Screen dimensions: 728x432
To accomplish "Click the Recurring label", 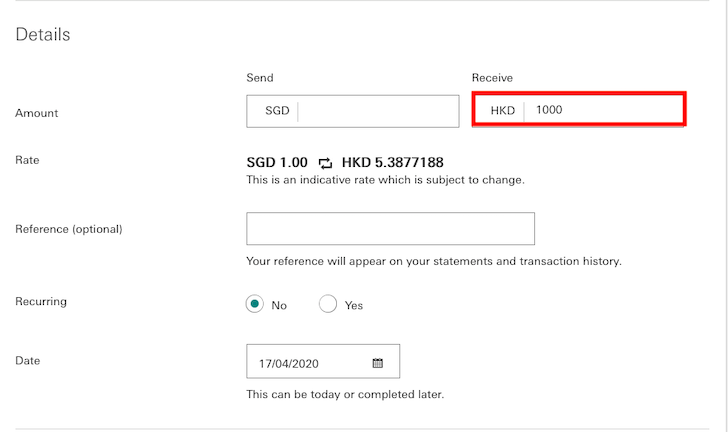I will [41, 301].
